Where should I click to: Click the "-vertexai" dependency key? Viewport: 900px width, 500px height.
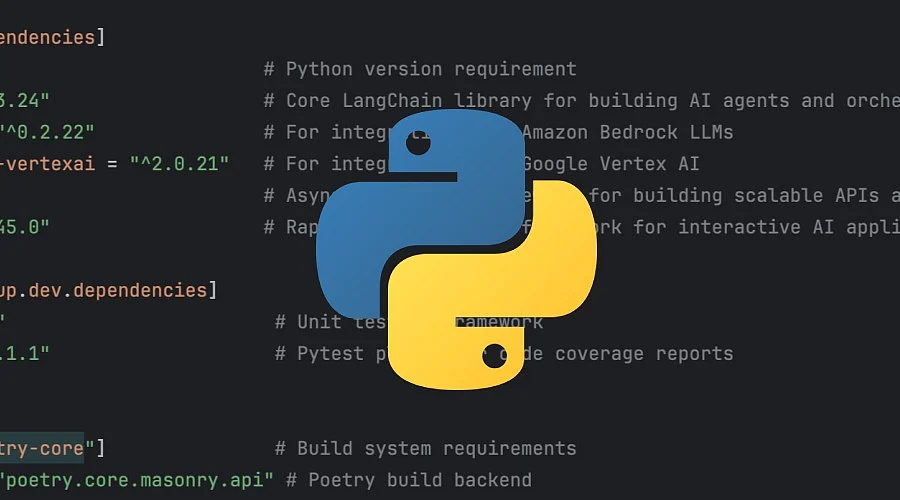(x=47, y=164)
